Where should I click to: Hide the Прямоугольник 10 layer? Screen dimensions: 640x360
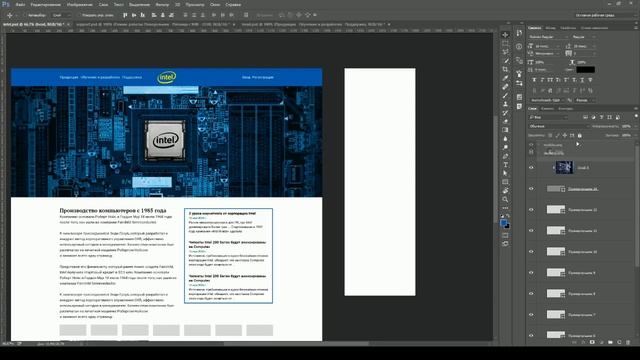click(531, 251)
